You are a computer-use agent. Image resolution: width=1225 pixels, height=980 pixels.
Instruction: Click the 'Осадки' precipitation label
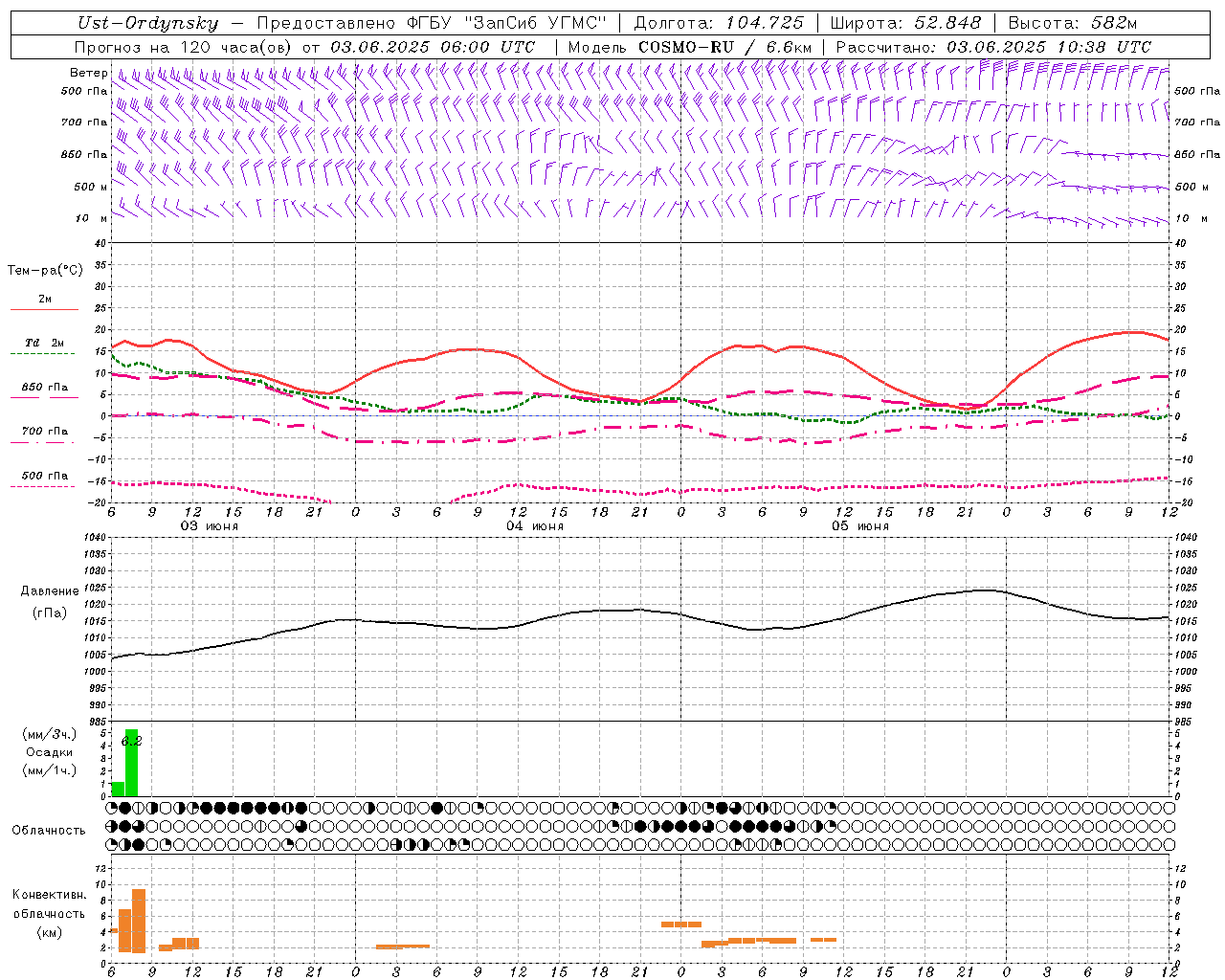49,752
